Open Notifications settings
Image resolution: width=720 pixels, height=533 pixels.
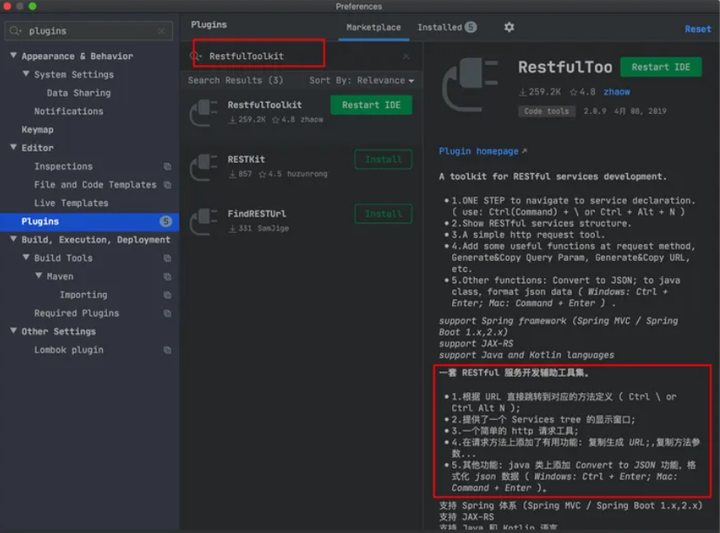(x=68, y=111)
